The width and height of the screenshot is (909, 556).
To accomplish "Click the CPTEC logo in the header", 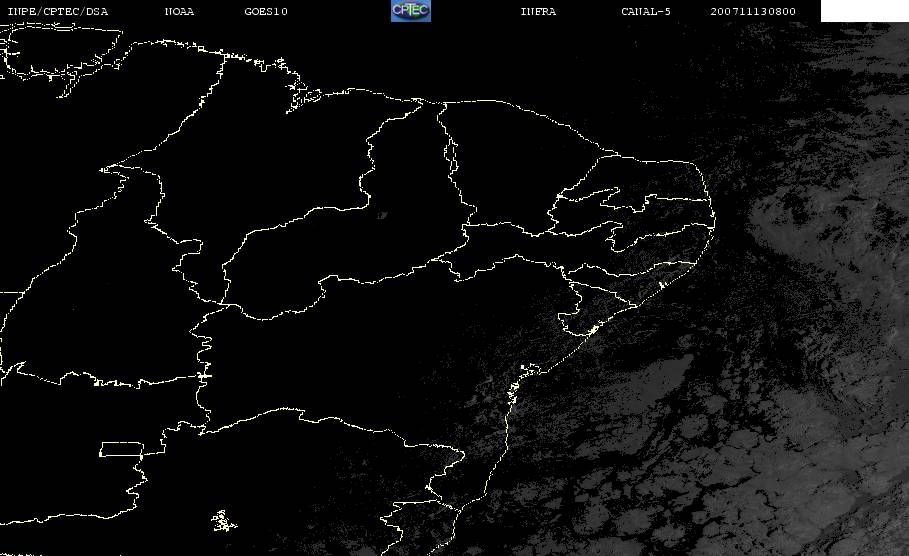I will click(x=410, y=11).
